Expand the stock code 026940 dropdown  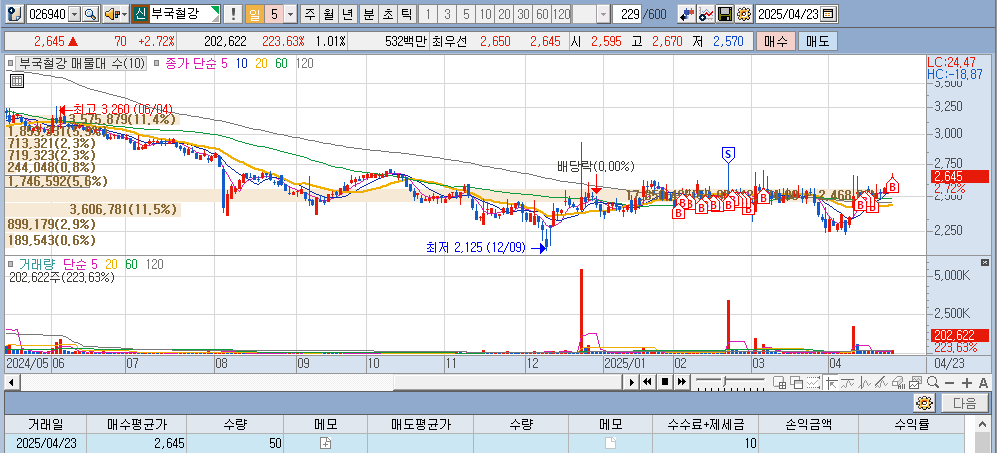(x=74, y=14)
